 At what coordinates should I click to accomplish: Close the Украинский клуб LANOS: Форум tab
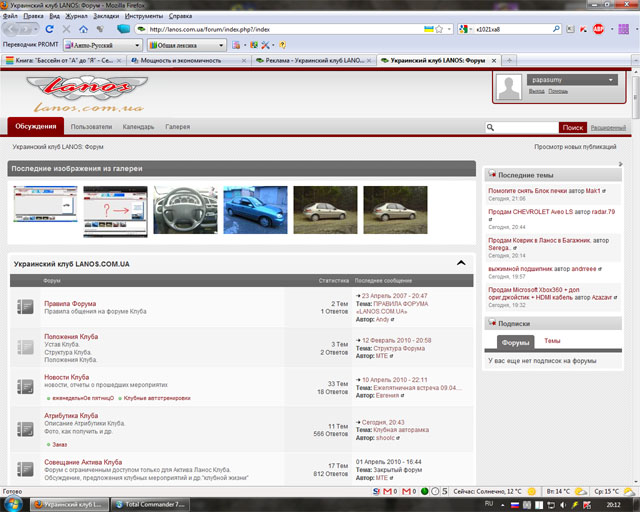[493, 60]
